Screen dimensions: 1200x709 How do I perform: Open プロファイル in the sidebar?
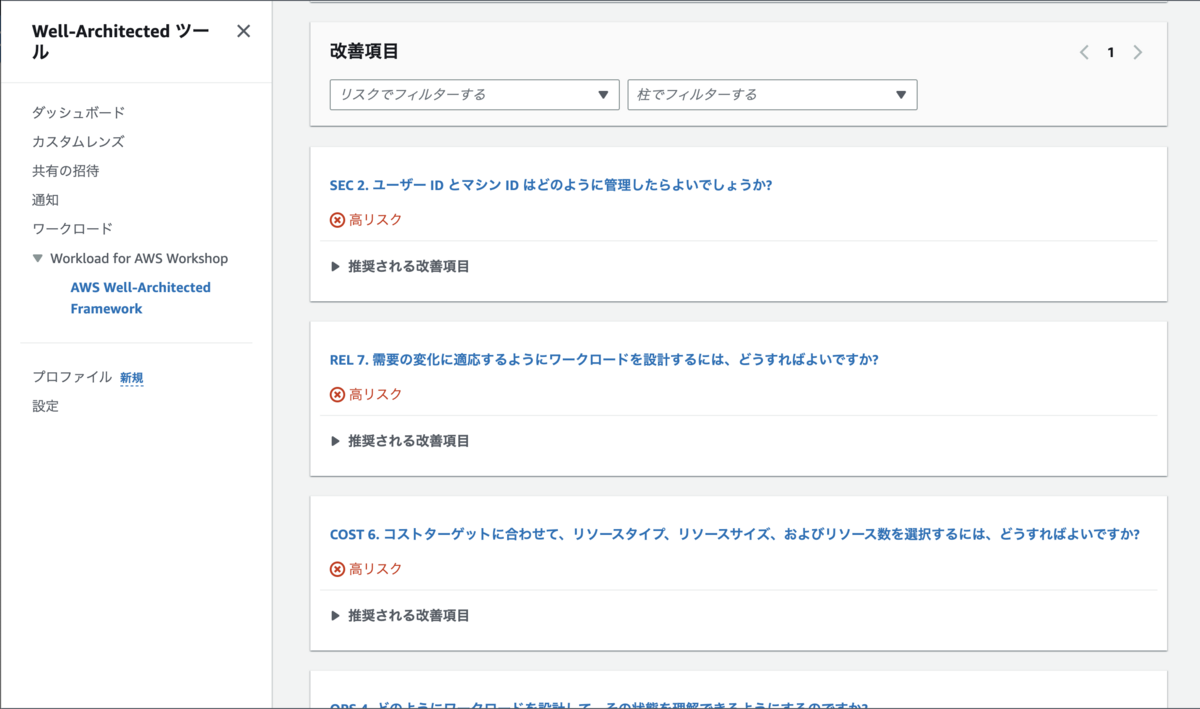coord(72,377)
